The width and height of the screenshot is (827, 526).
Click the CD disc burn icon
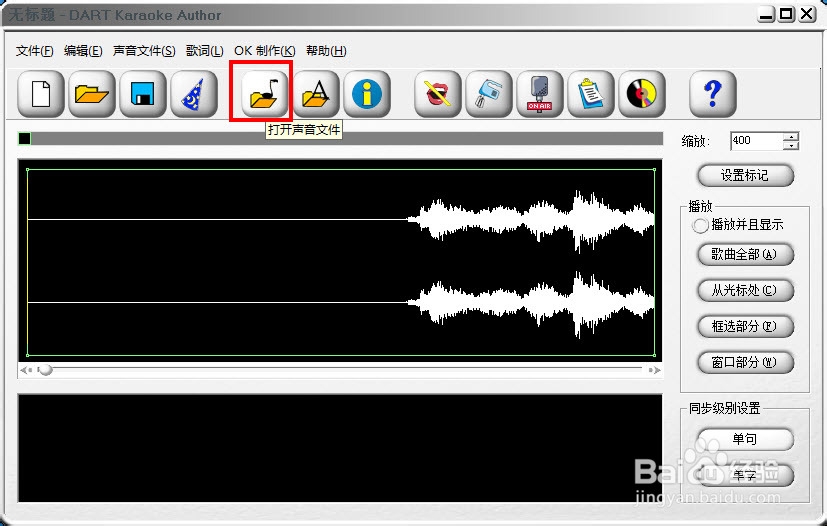click(x=642, y=93)
